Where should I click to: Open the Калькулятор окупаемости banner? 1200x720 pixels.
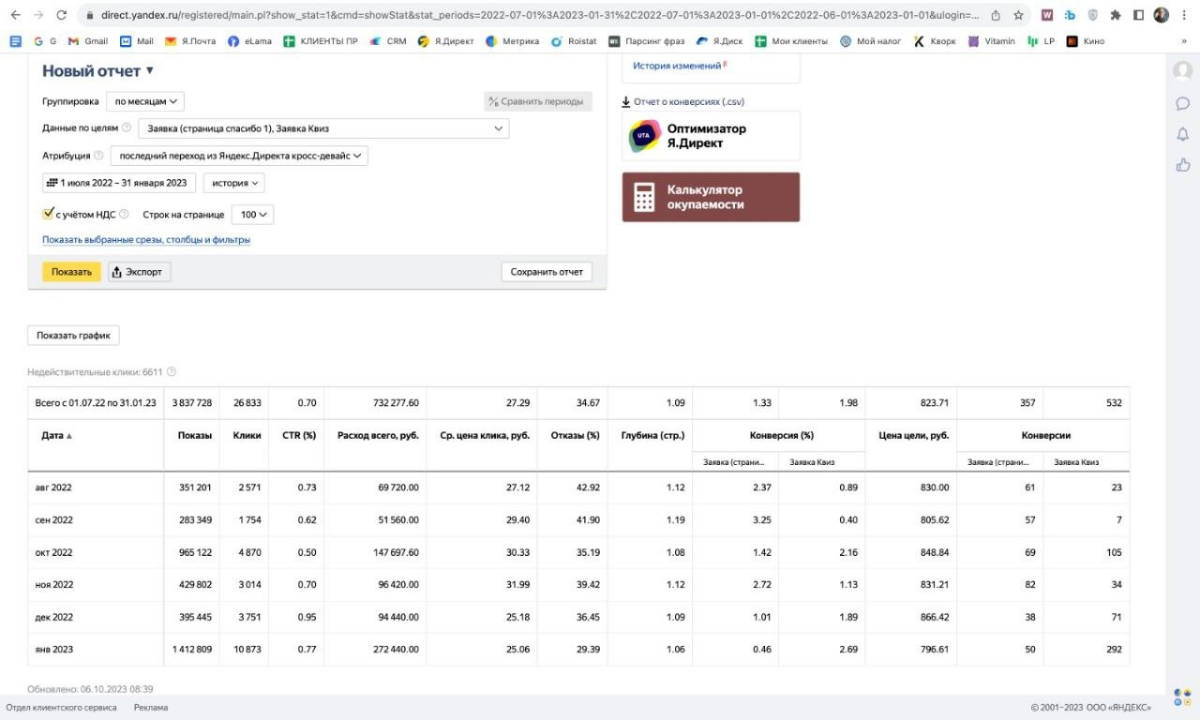tap(711, 197)
